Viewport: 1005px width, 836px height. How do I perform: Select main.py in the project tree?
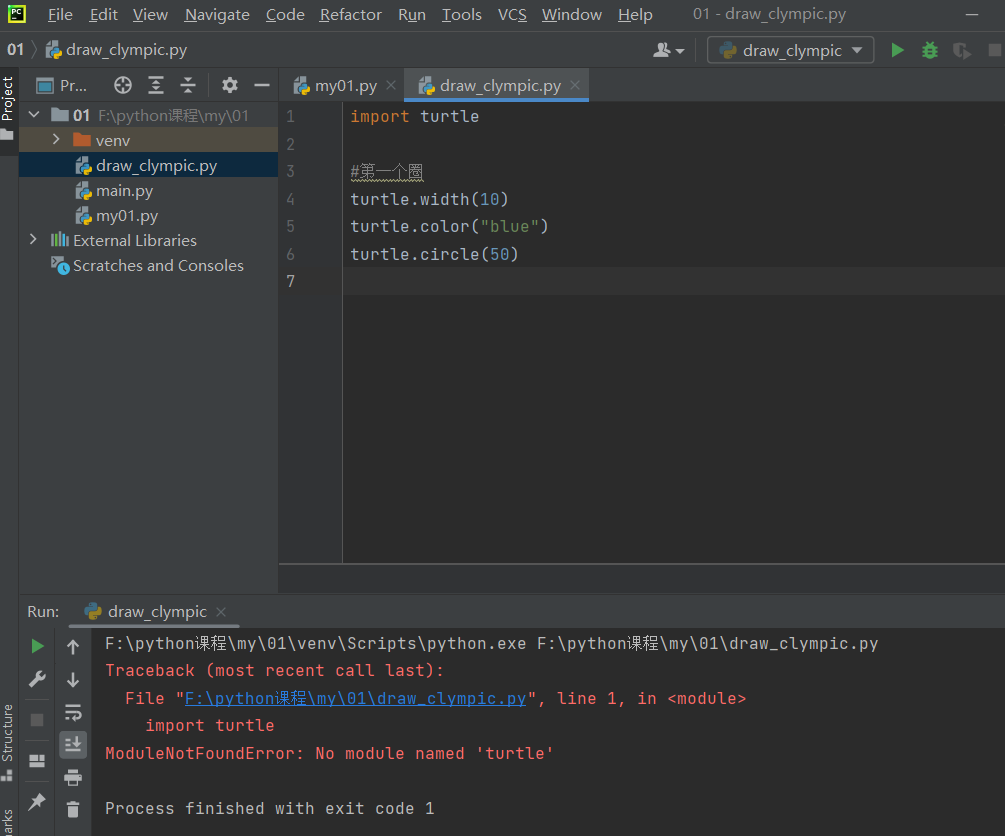click(149, 190)
